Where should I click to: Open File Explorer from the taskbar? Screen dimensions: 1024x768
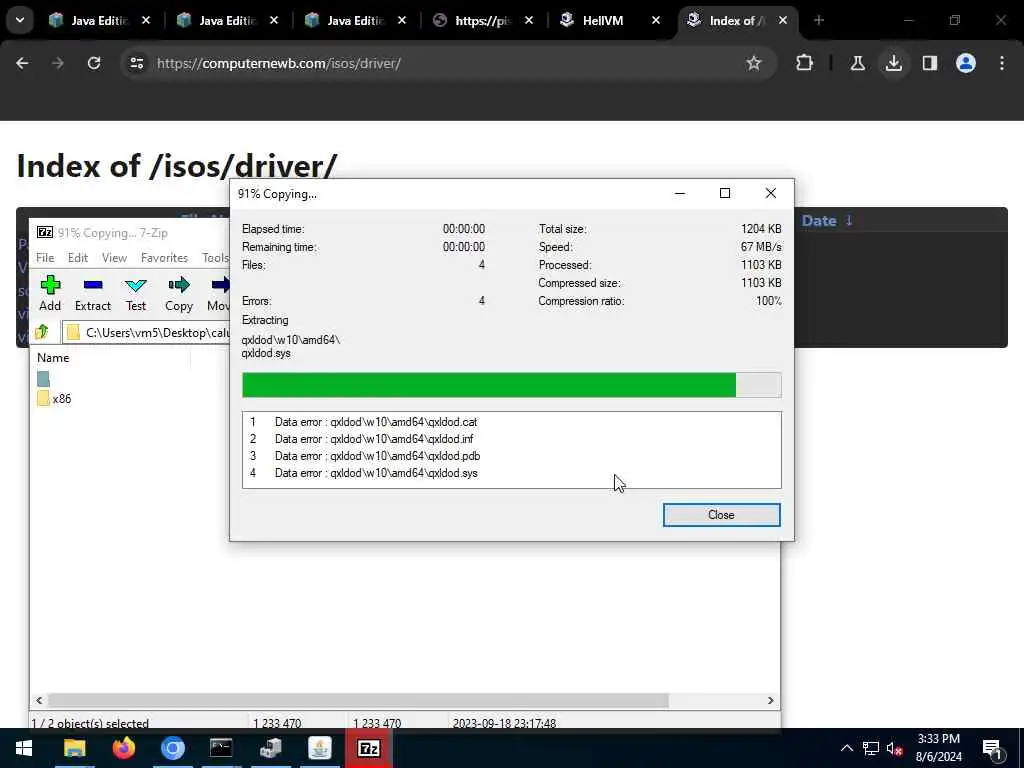74,748
